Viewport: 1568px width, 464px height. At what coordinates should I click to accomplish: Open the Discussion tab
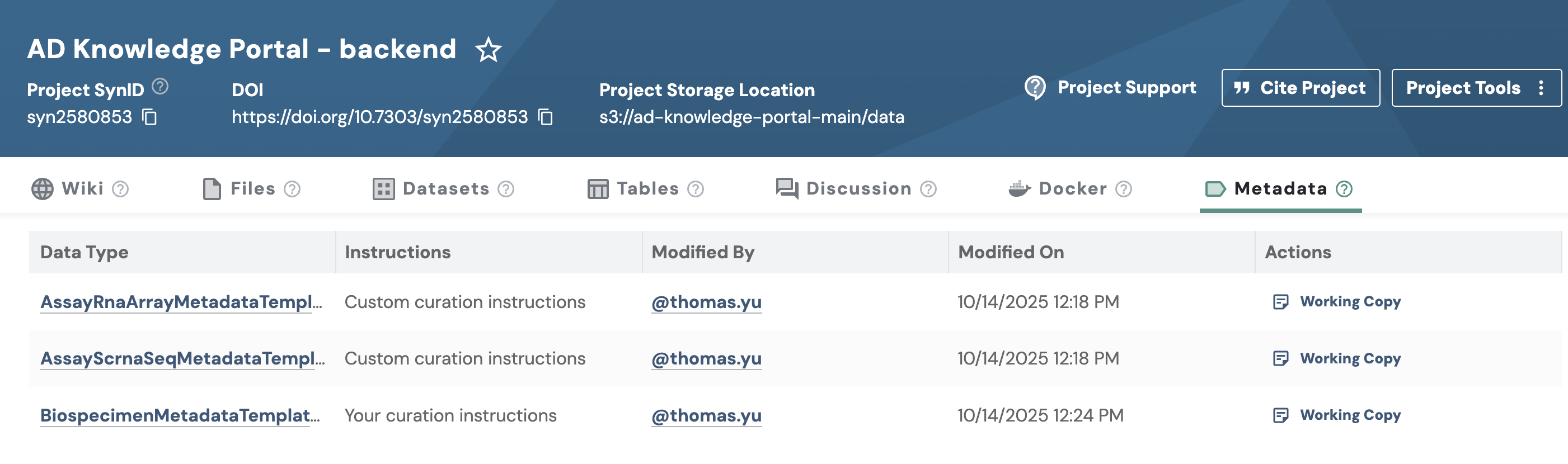[x=858, y=189]
